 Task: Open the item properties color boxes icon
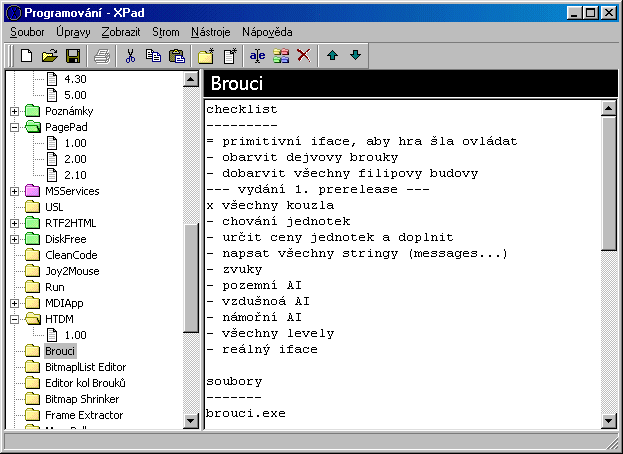(281, 56)
